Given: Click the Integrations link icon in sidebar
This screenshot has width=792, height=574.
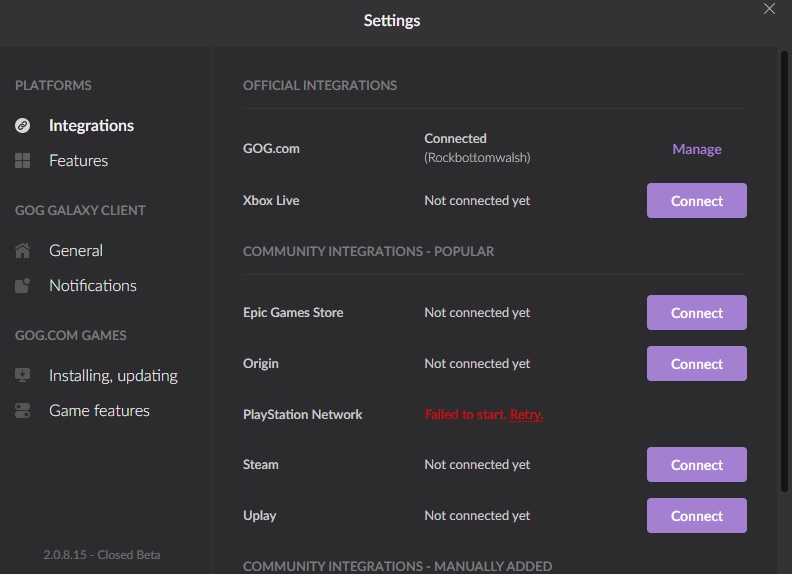Looking at the screenshot, I should [22, 125].
